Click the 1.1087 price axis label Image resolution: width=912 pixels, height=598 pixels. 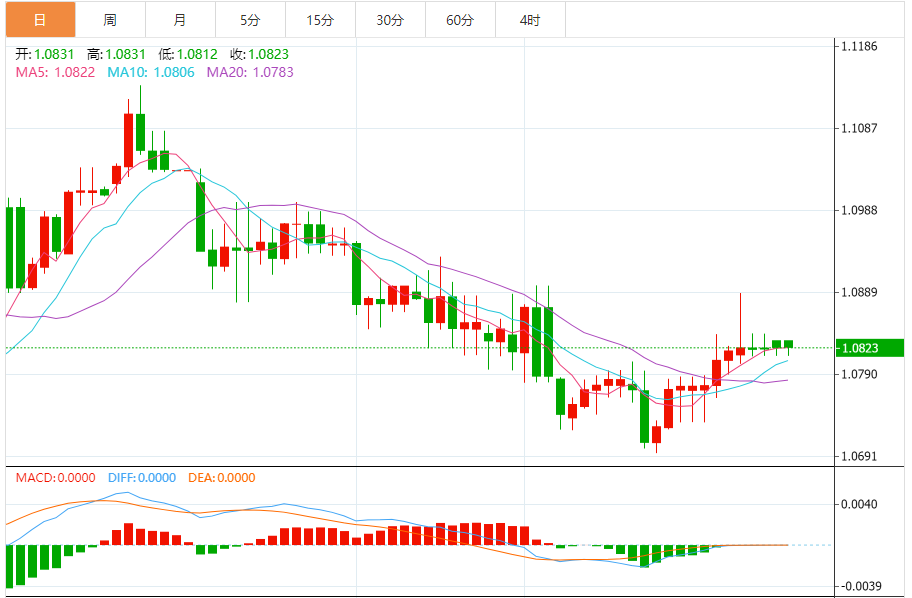[860, 128]
